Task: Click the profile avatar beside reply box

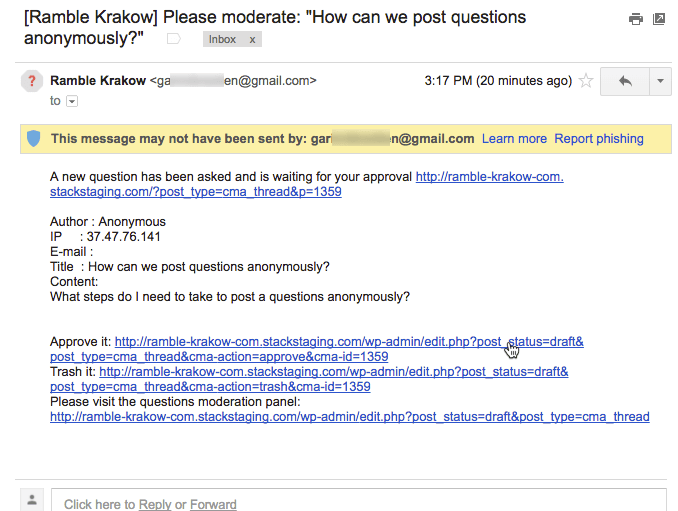Action: tap(32, 499)
